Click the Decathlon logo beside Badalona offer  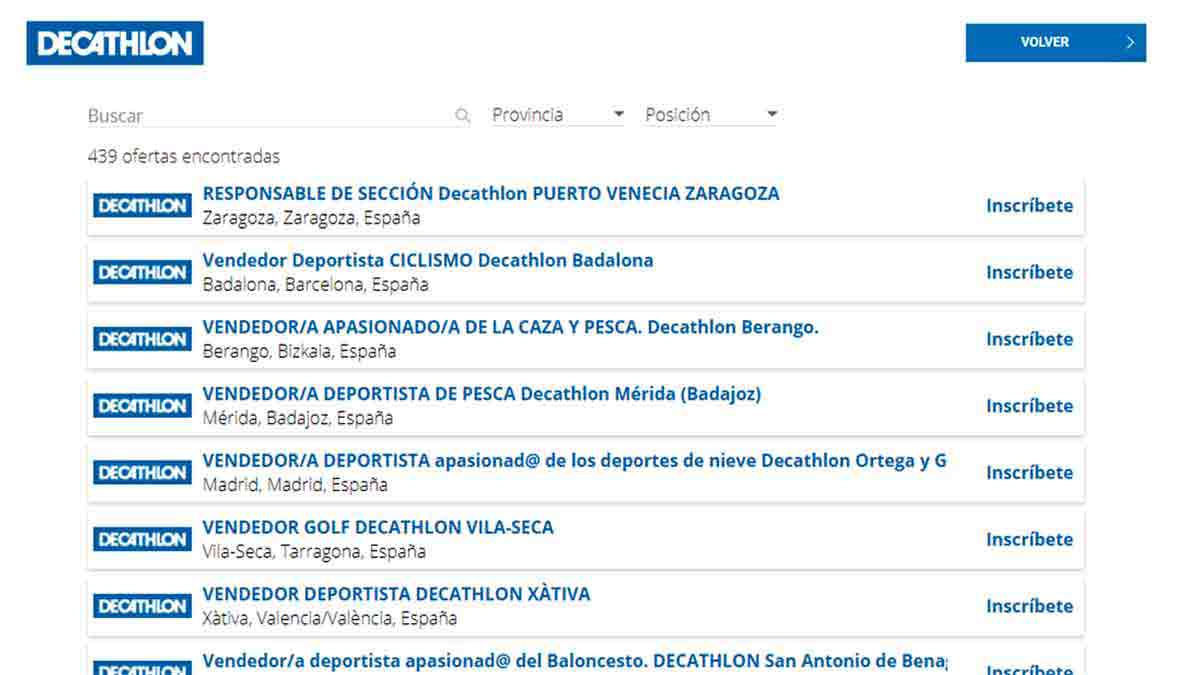(x=142, y=273)
